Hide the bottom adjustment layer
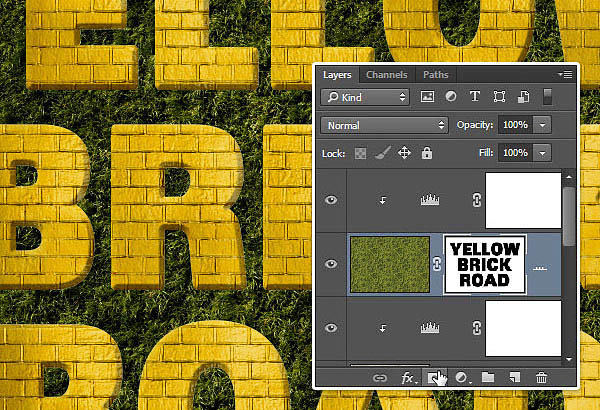 click(x=331, y=328)
